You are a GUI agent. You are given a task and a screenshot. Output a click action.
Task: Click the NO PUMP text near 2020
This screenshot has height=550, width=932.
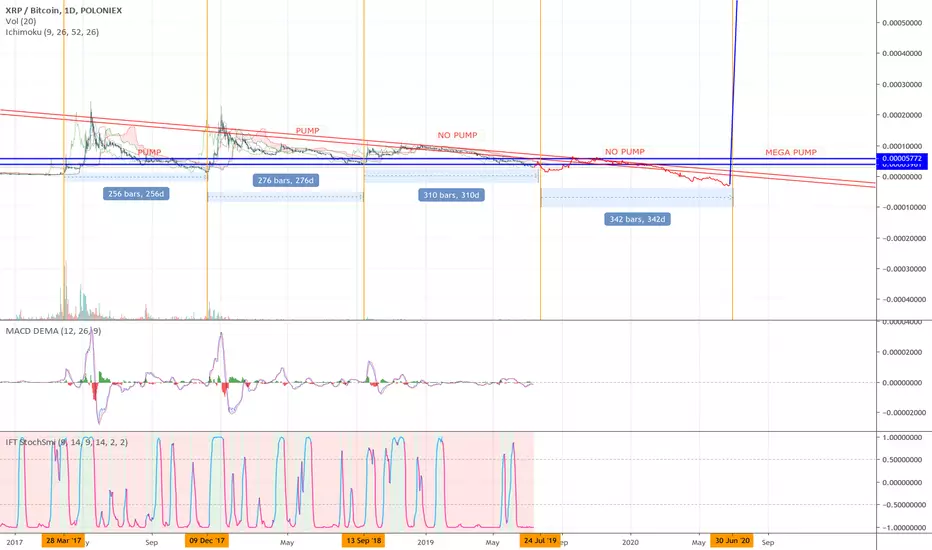pos(625,152)
